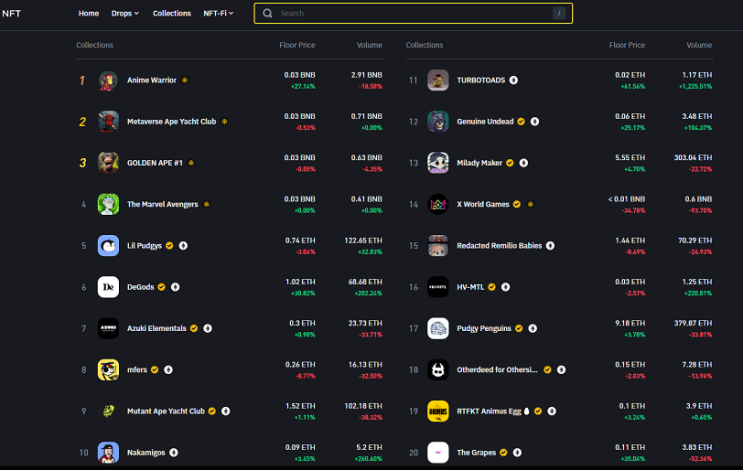The image size is (743, 470).
Task: Click the Milady Maker avatar icon
Action: [x=438, y=163]
